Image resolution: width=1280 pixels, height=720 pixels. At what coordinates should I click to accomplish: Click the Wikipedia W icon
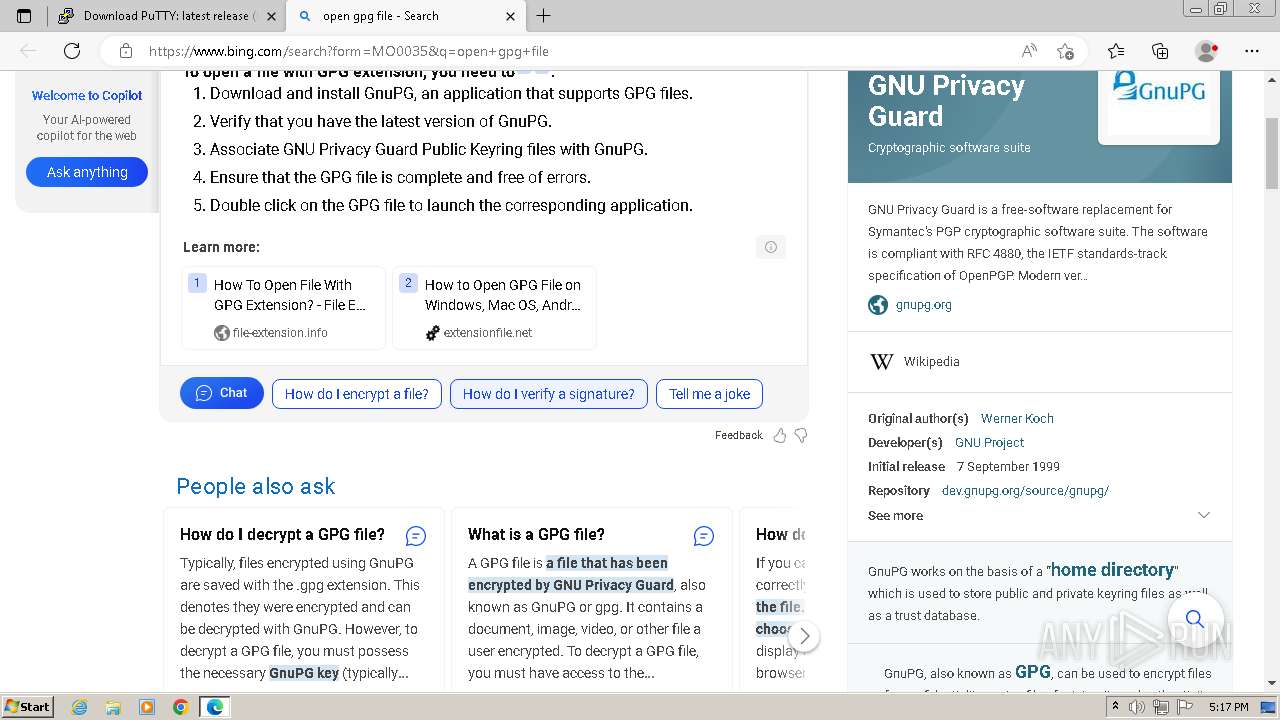tap(881, 362)
